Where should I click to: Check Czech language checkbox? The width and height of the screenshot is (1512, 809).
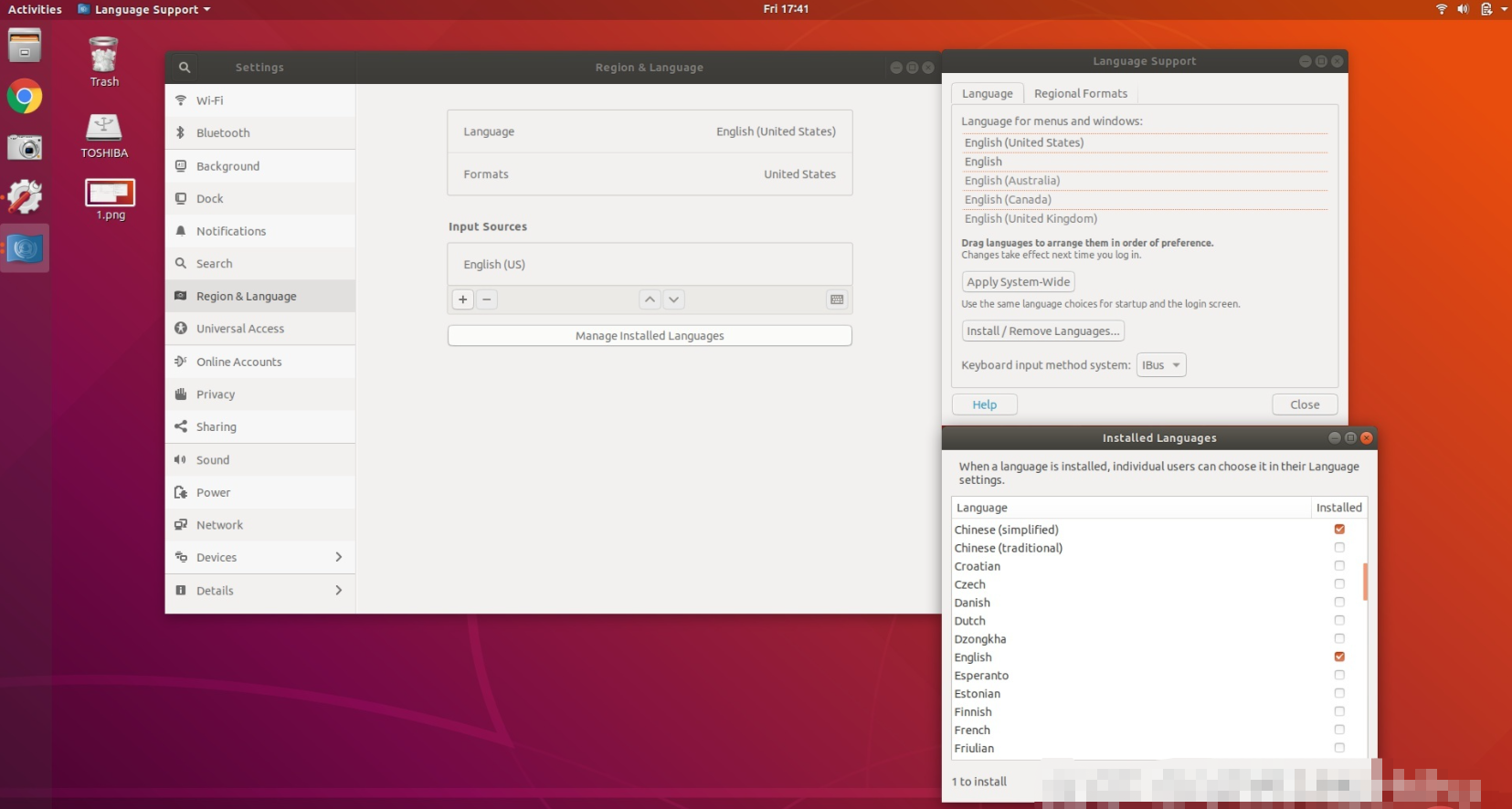coord(1339,584)
